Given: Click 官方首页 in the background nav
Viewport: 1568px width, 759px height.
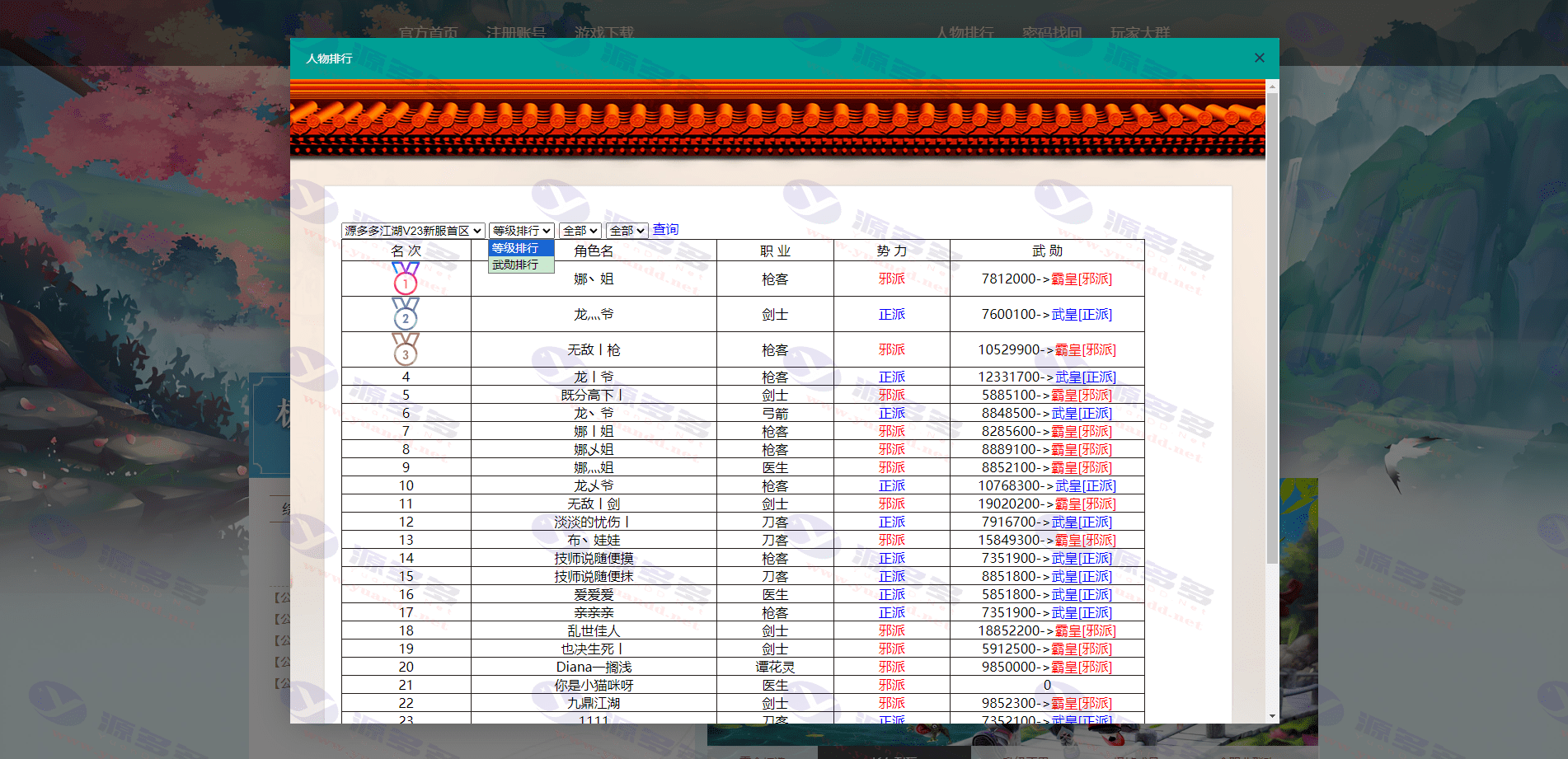Looking at the screenshot, I should [x=428, y=33].
